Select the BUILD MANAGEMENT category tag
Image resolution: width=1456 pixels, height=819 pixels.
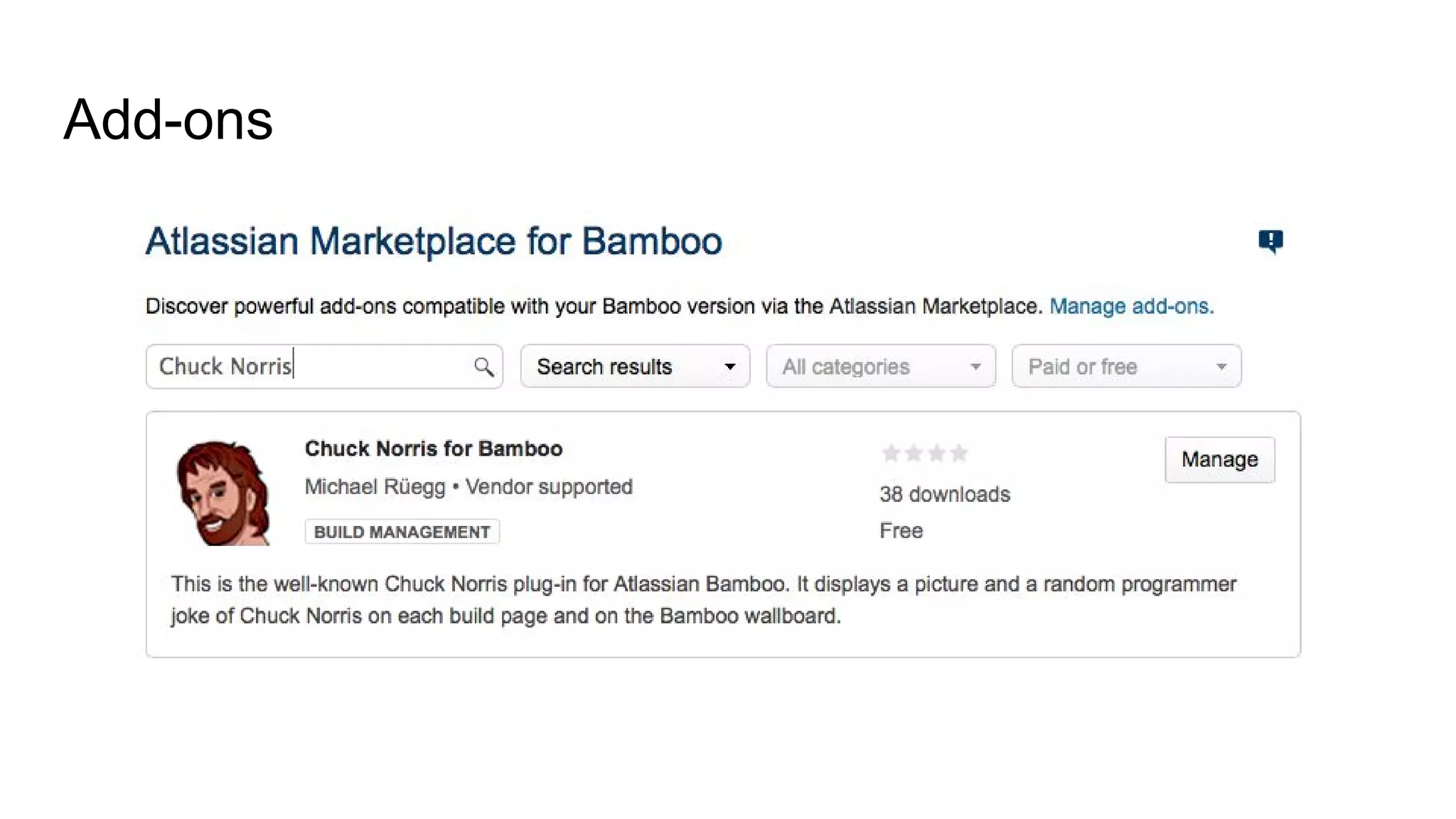[x=402, y=532]
